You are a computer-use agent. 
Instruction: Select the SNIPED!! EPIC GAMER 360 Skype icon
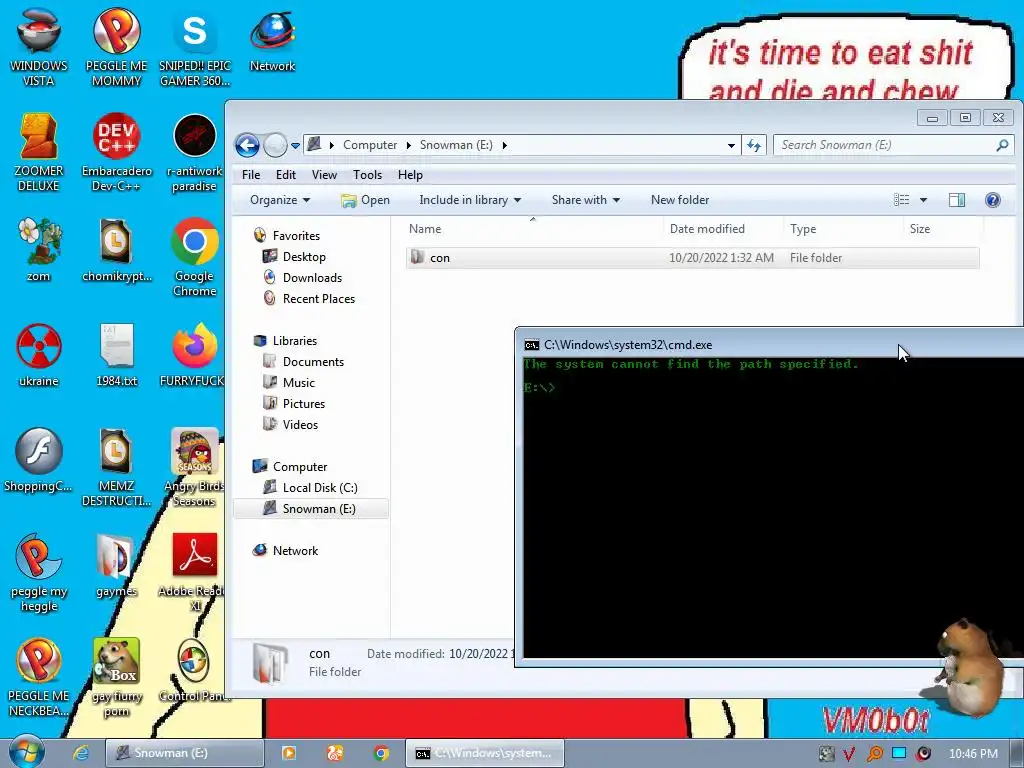pyautogui.click(x=195, y=47)
